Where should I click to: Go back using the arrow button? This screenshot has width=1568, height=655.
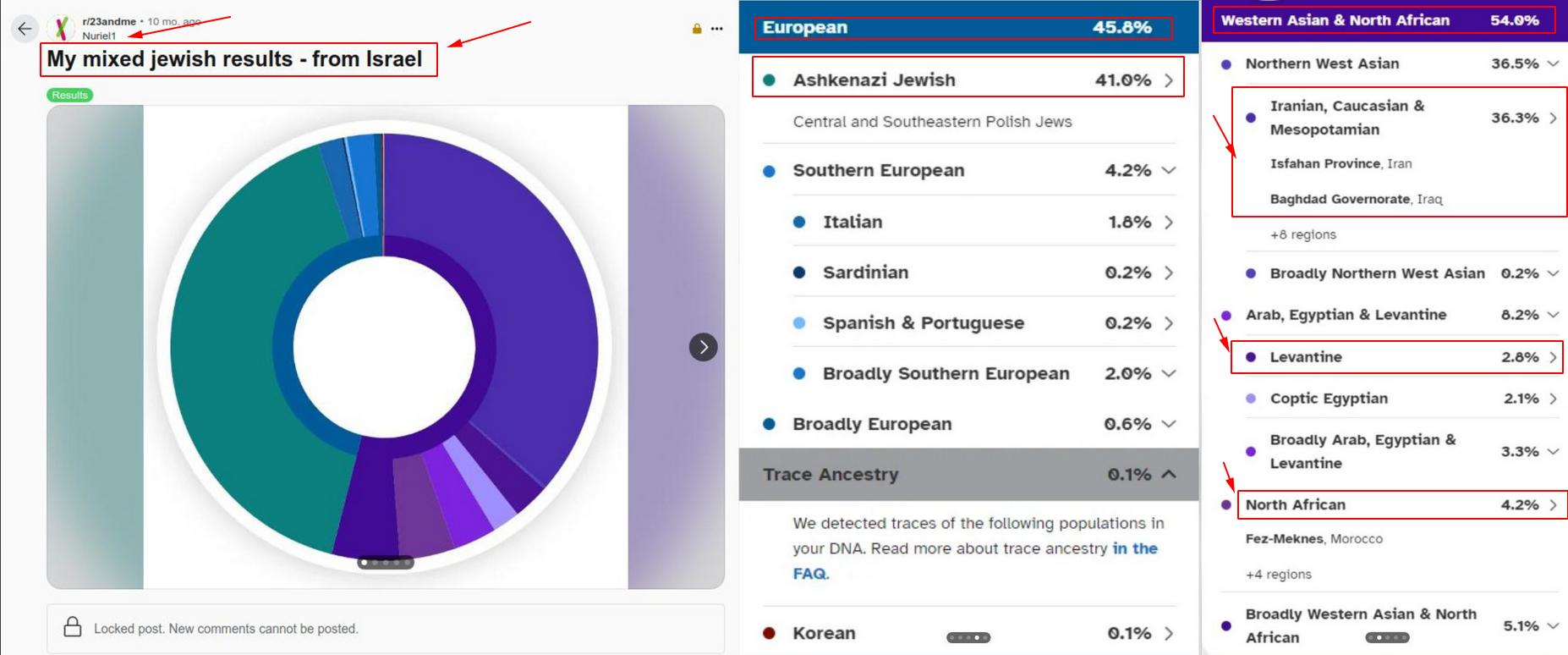coord(25,28)
